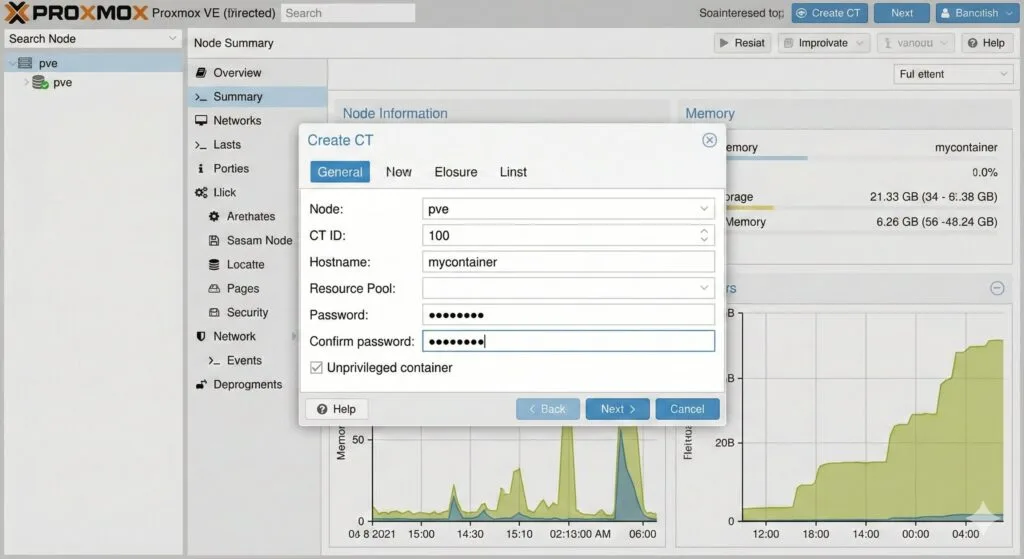Toggle the Unprivileged container checkbox
Image resolution: width=1024 pixels, height=559 pixels.
click(316, 368)
